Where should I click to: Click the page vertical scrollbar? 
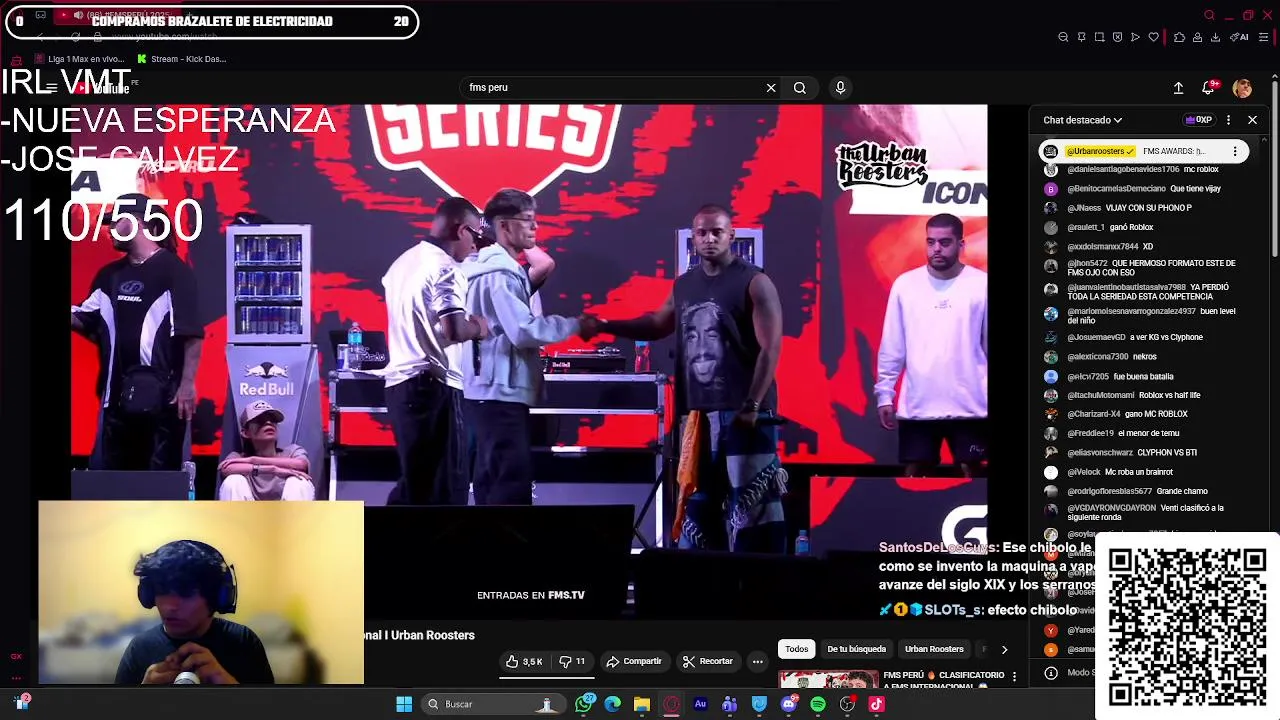tap(1274, 170)
